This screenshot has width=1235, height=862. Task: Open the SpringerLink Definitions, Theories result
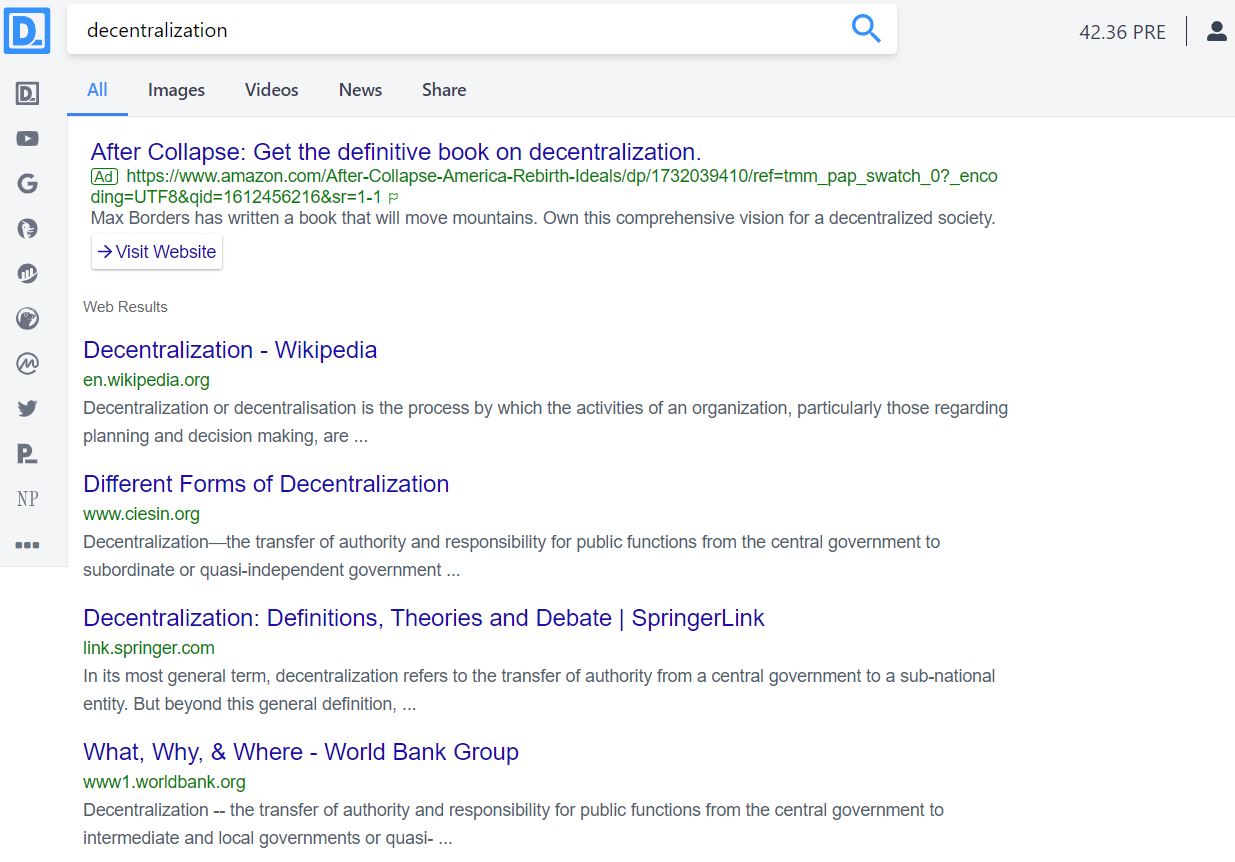[x=424, y=618]
